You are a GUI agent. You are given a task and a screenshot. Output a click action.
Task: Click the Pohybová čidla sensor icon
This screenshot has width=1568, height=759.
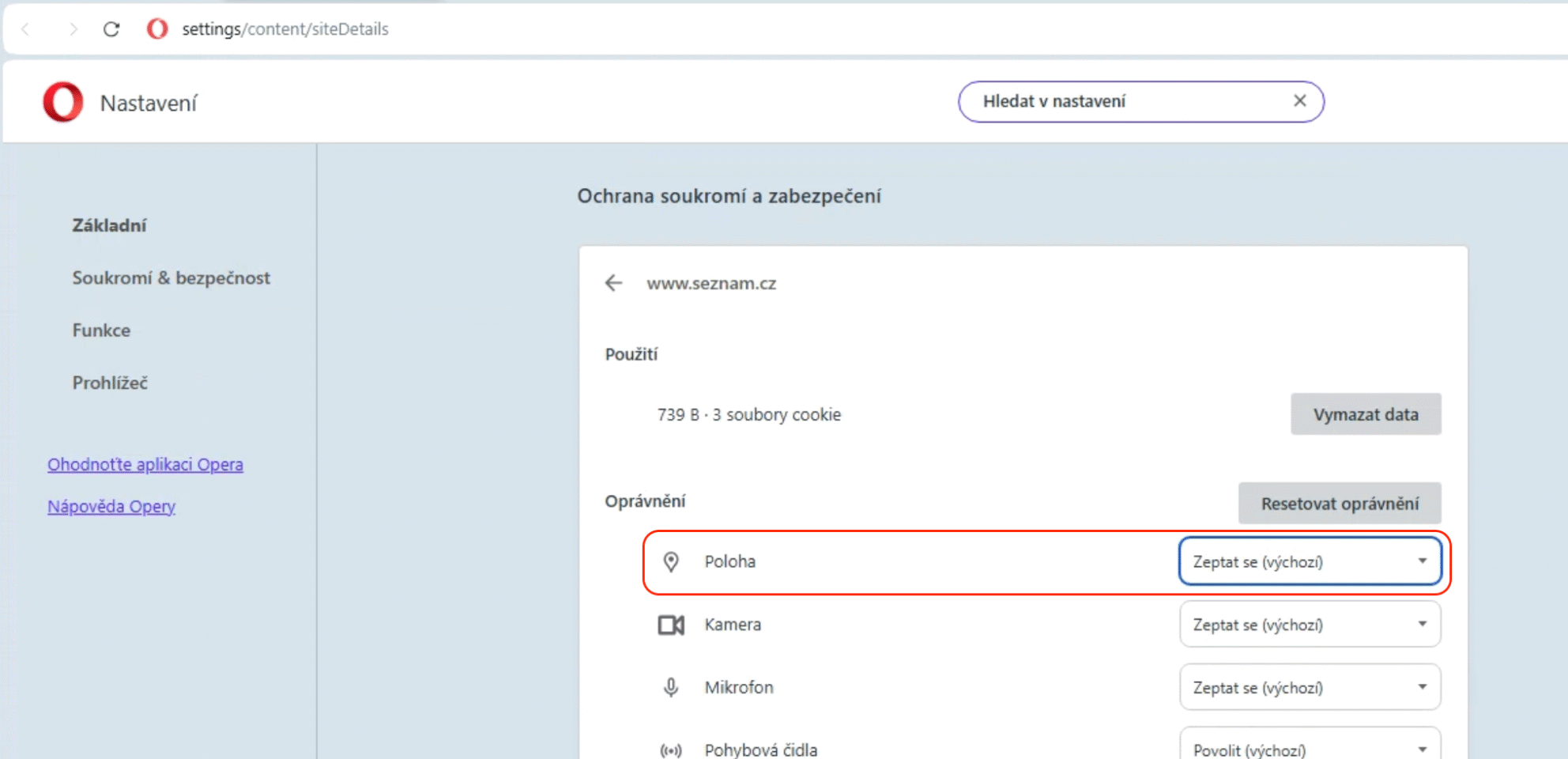(671, 750)
